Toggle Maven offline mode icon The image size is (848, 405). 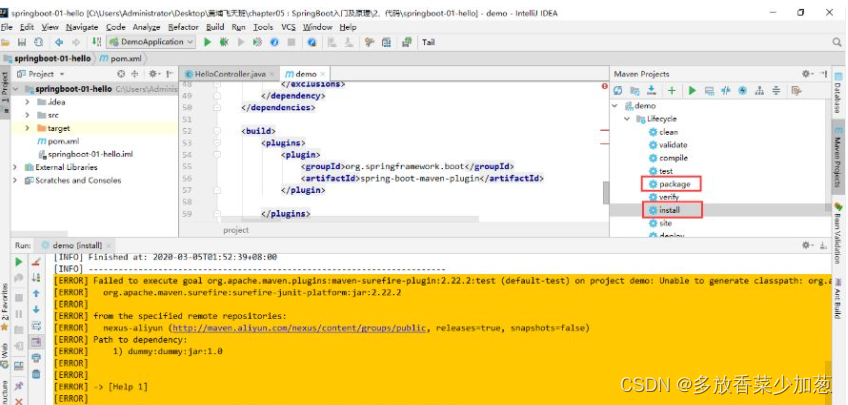click(726, 91)
